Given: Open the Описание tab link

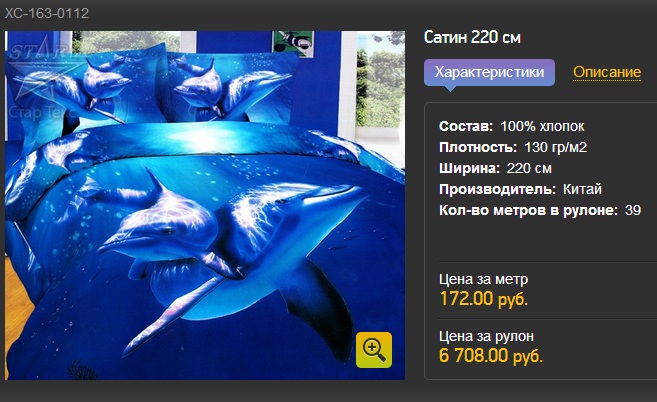Looking at the screenshot, I should [607, 72].
